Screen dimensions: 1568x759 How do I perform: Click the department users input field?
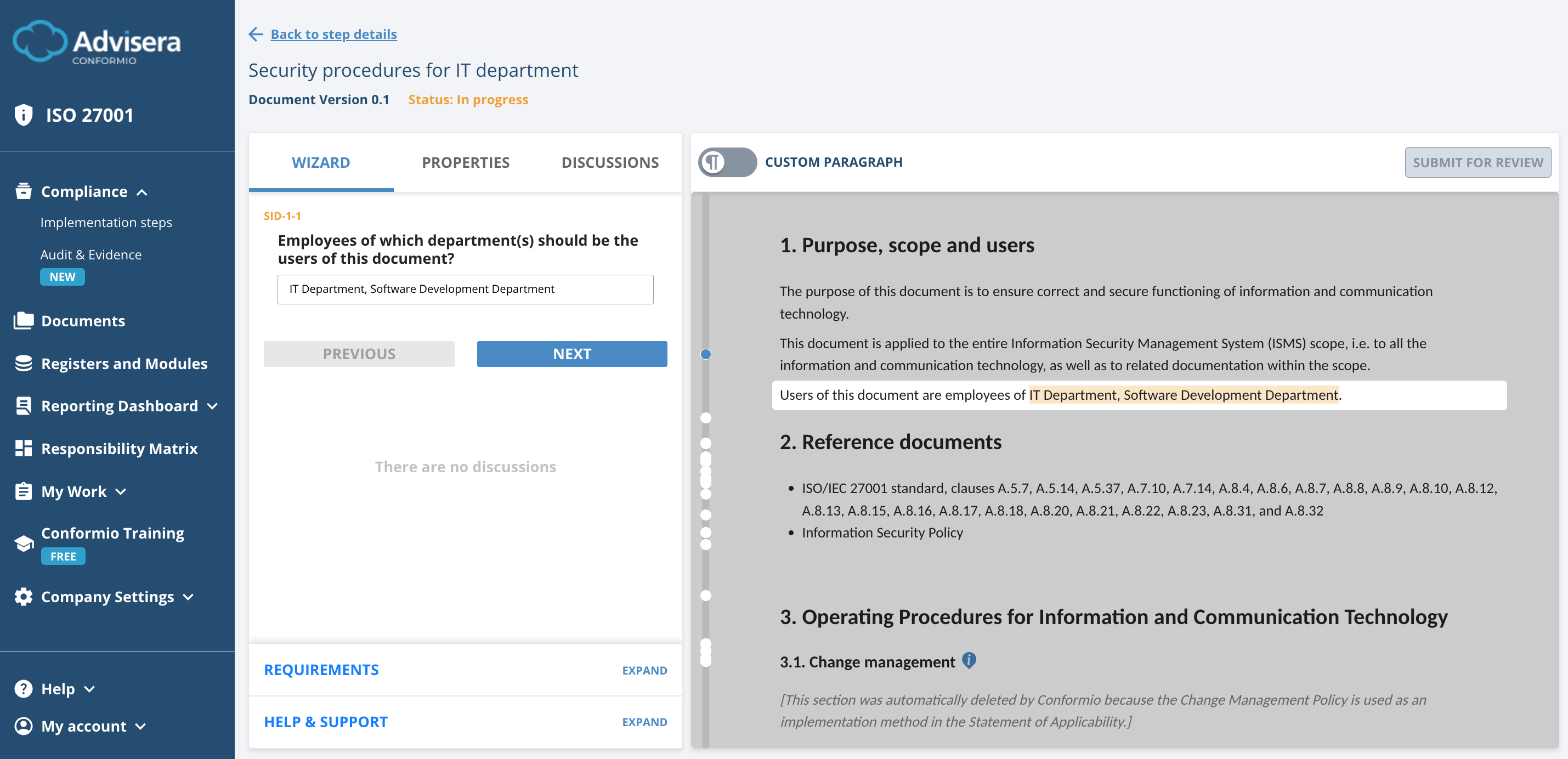465,288
